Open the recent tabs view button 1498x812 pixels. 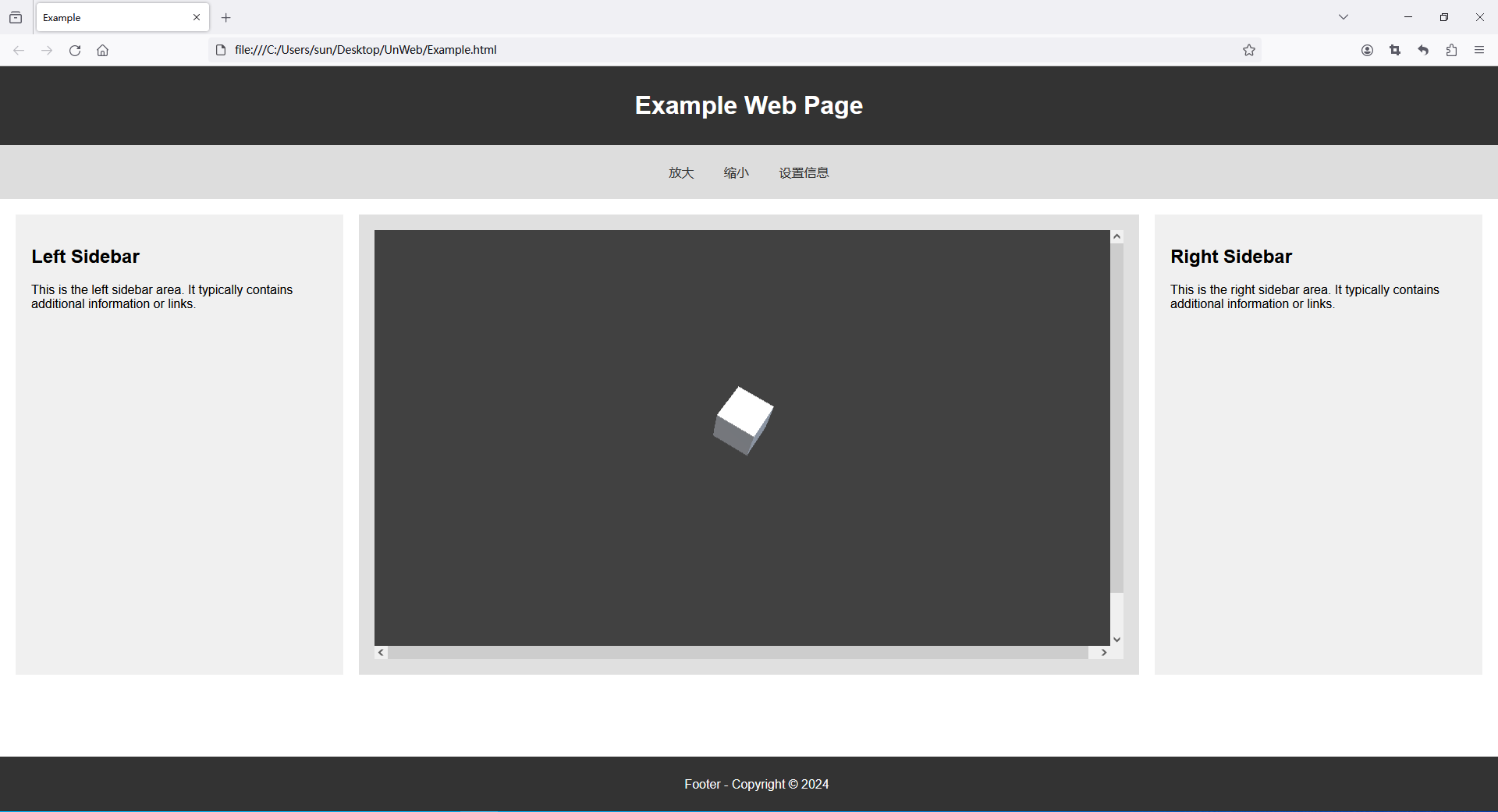(16, 17)
